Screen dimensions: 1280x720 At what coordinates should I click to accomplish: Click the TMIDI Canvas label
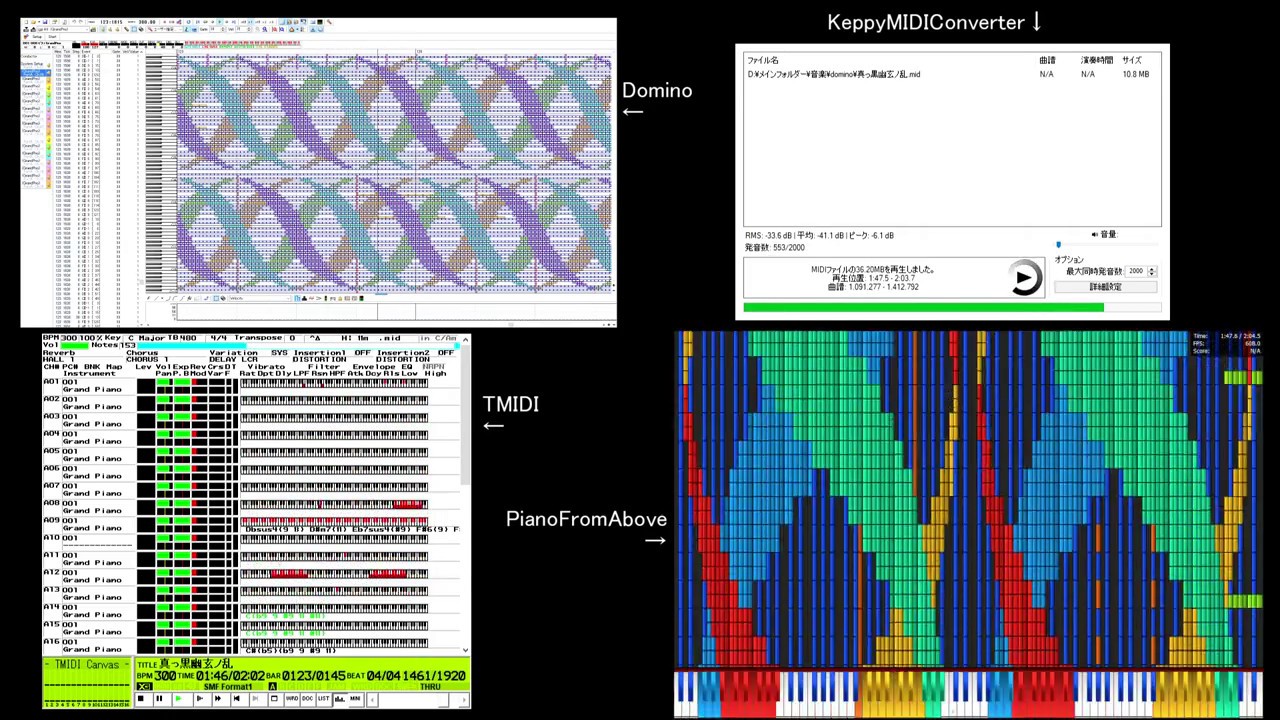tap(88, 665)
